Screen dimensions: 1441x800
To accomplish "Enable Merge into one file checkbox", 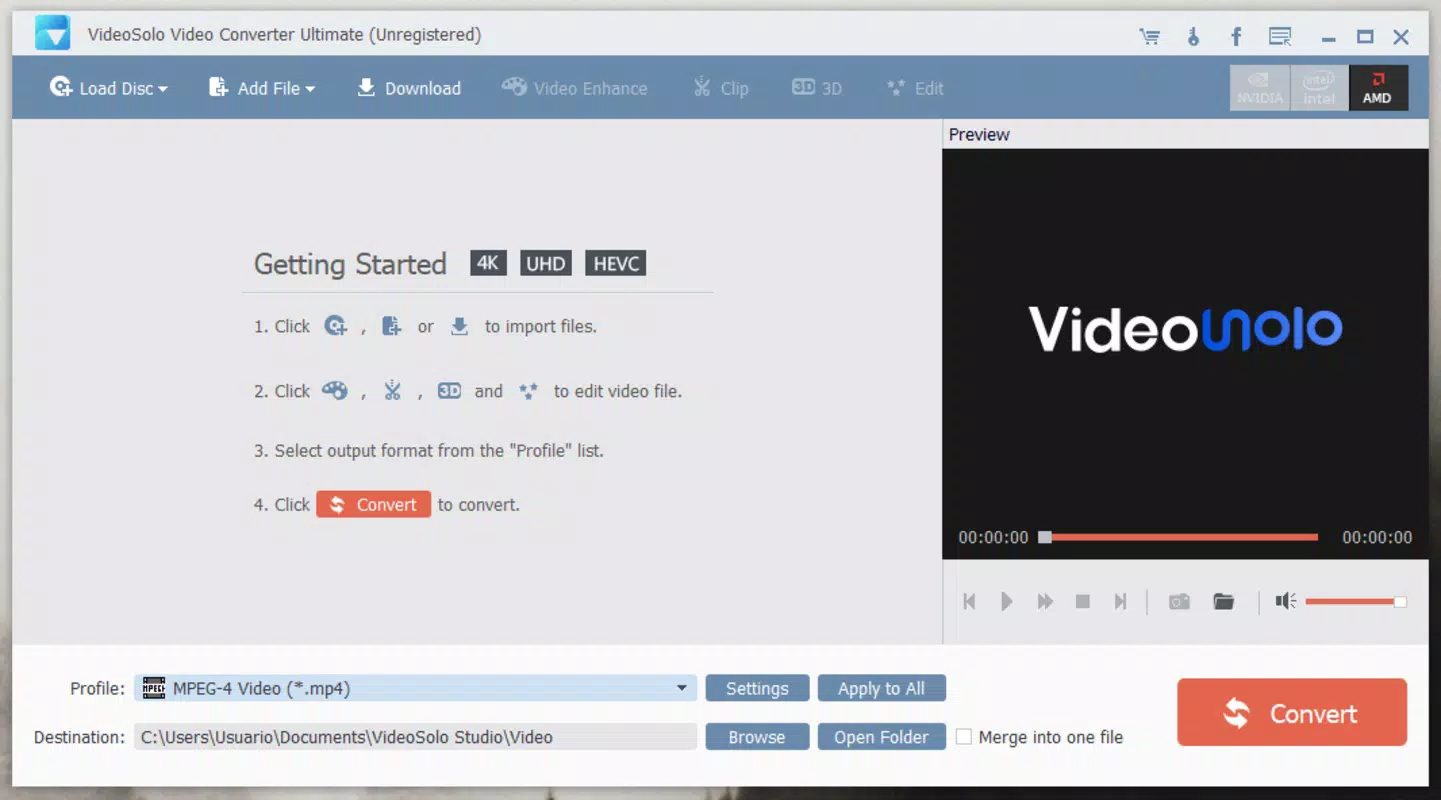I will click(964, 737).
